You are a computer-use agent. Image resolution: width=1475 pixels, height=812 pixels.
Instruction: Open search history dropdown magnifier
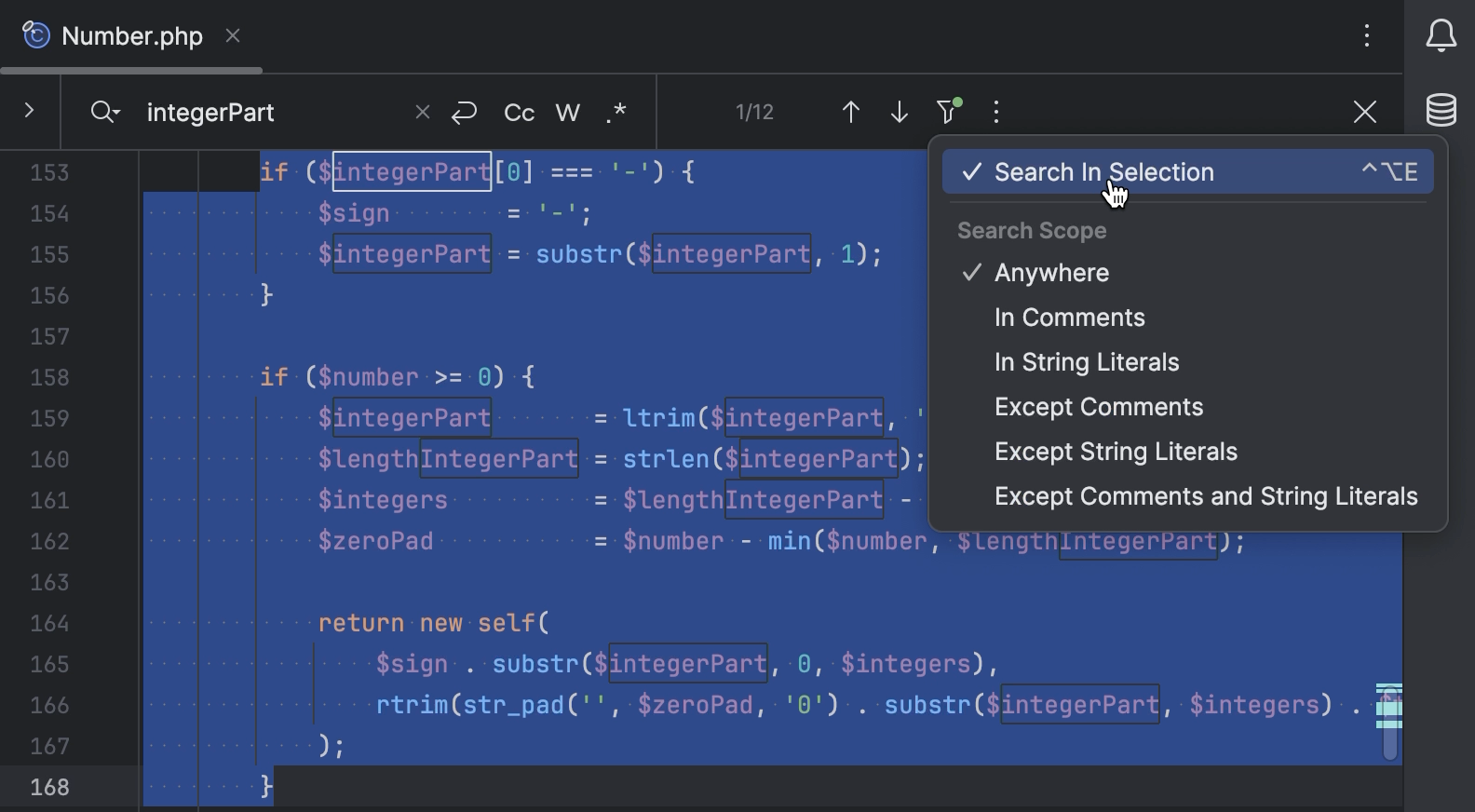click(104, 113)
